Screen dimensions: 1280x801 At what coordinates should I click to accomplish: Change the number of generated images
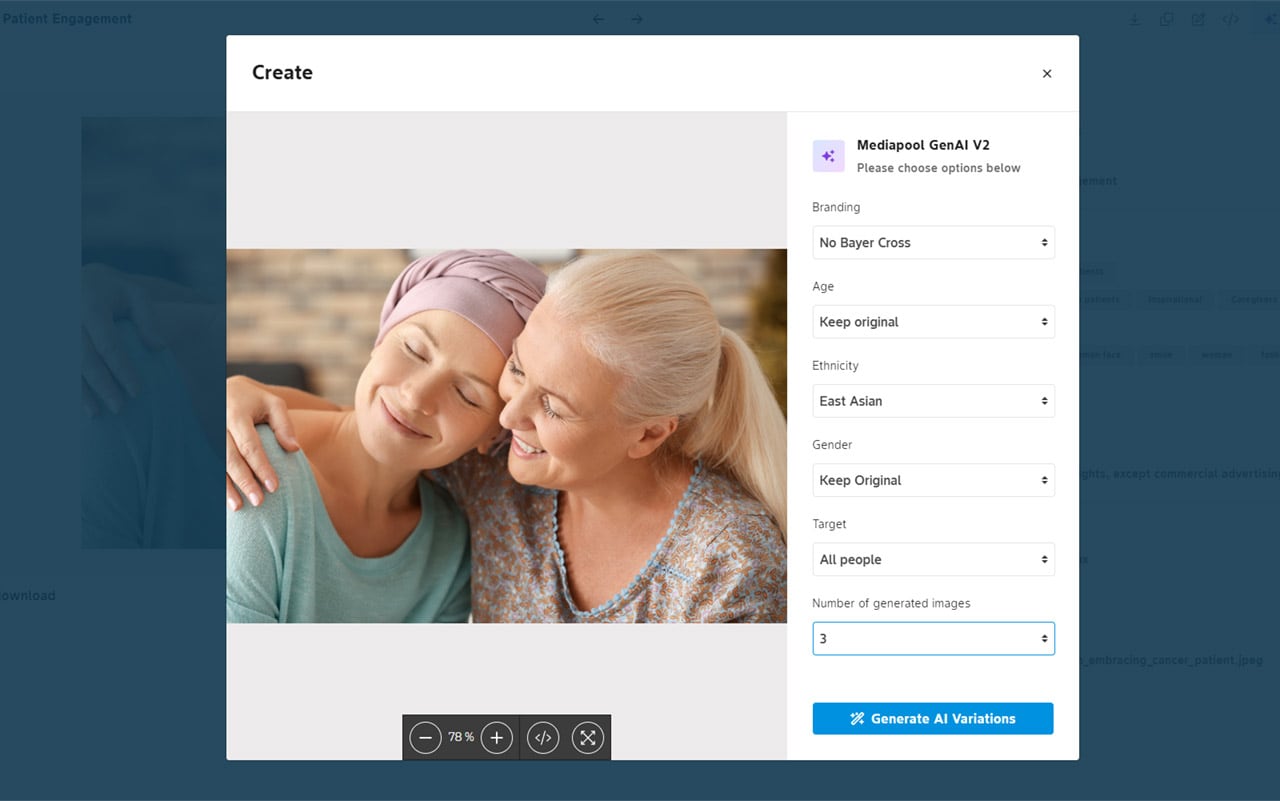pyautogui.click(x=934, y=639)
